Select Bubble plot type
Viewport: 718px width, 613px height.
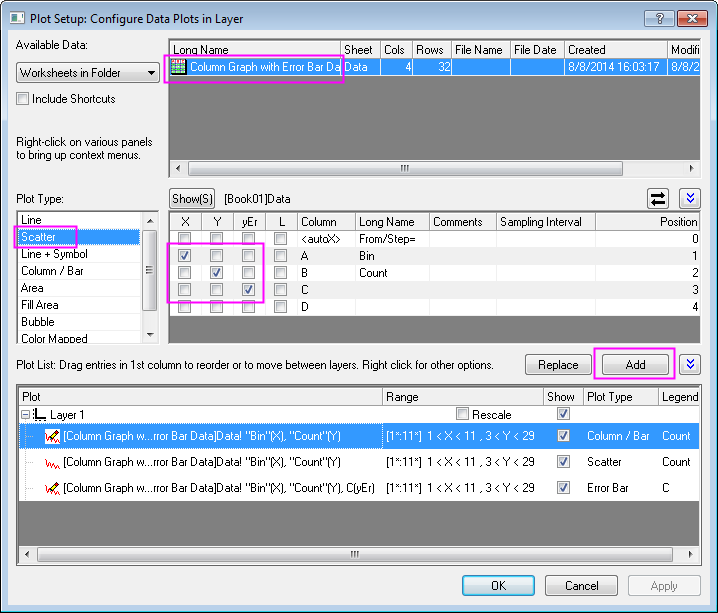click(79, 322)
